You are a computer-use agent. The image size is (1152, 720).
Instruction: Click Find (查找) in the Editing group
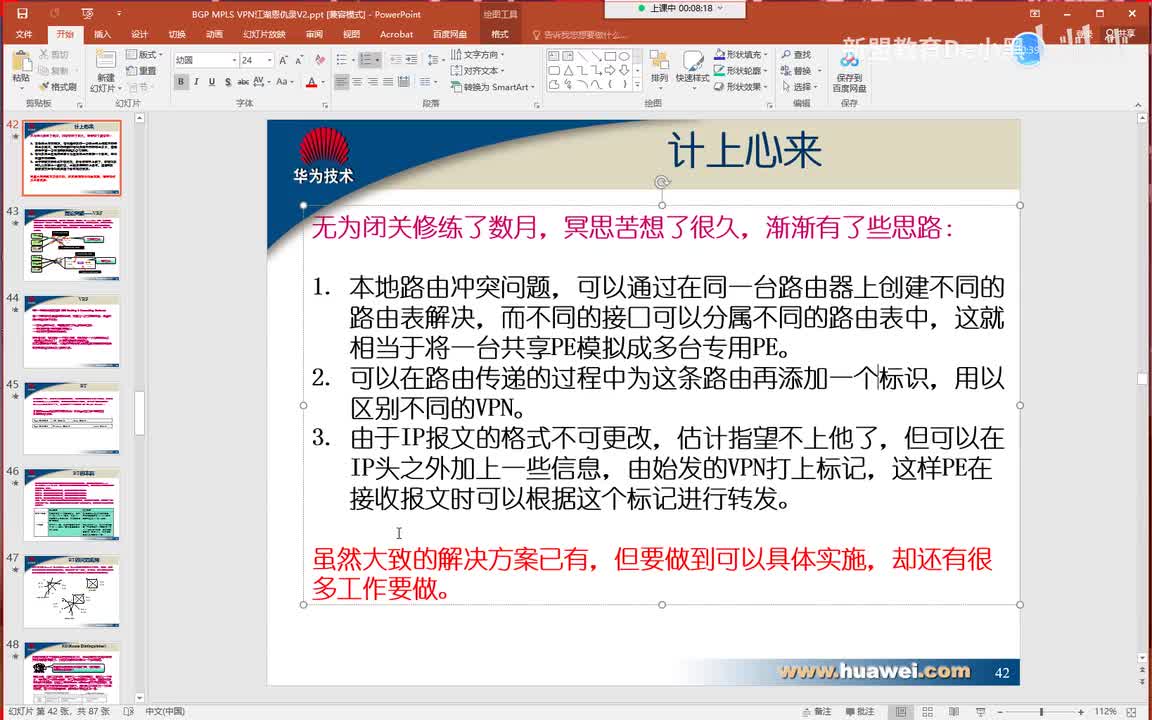point(796,54)
